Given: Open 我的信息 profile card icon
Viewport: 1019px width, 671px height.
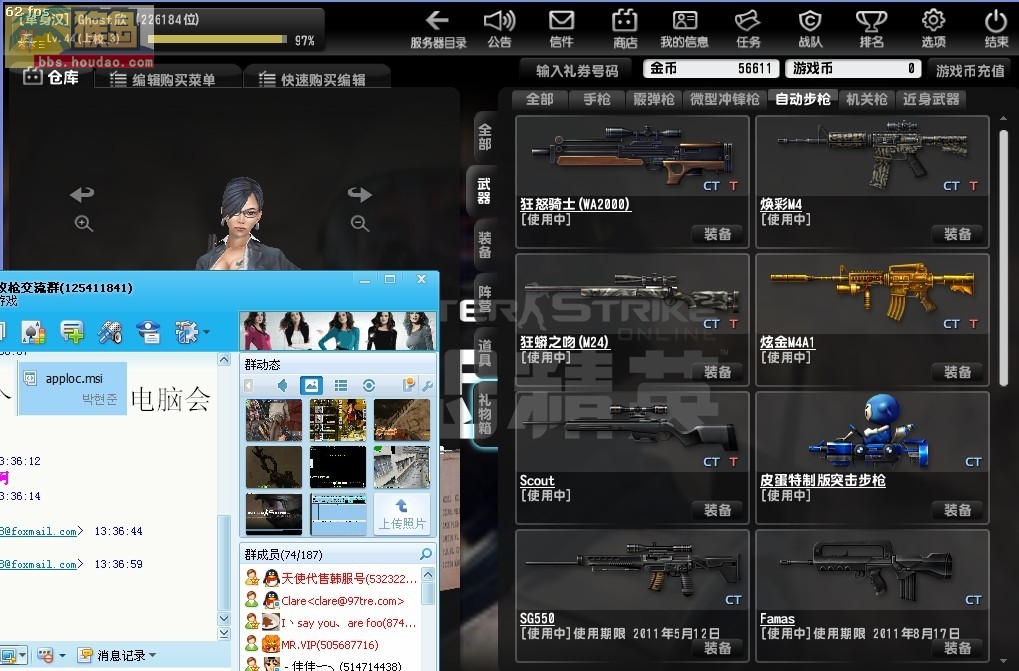Looking at the screenshot, I should tap(684, 29).
